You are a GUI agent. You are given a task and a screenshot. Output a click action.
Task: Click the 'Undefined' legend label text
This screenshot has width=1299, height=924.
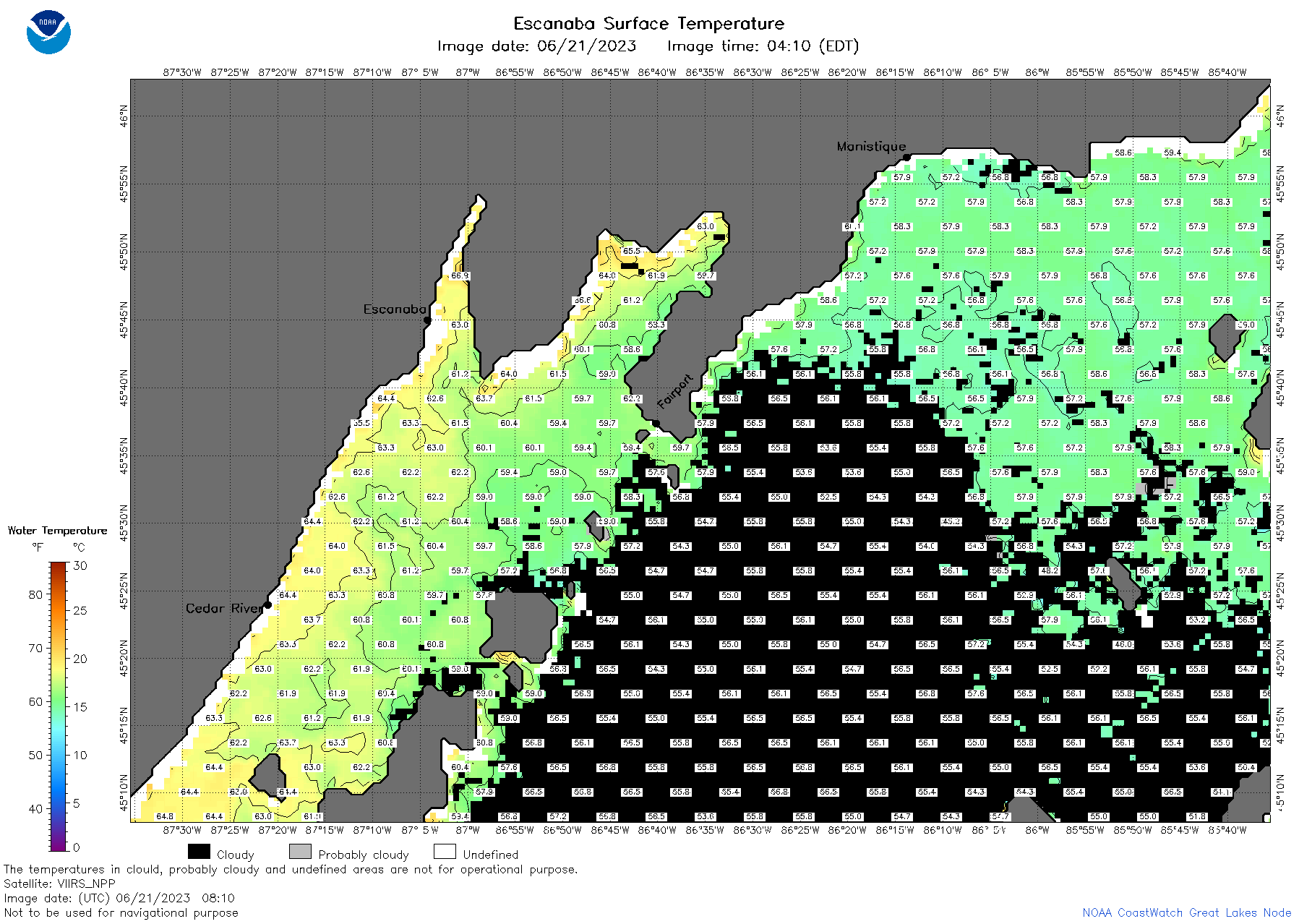coord(490,855)
